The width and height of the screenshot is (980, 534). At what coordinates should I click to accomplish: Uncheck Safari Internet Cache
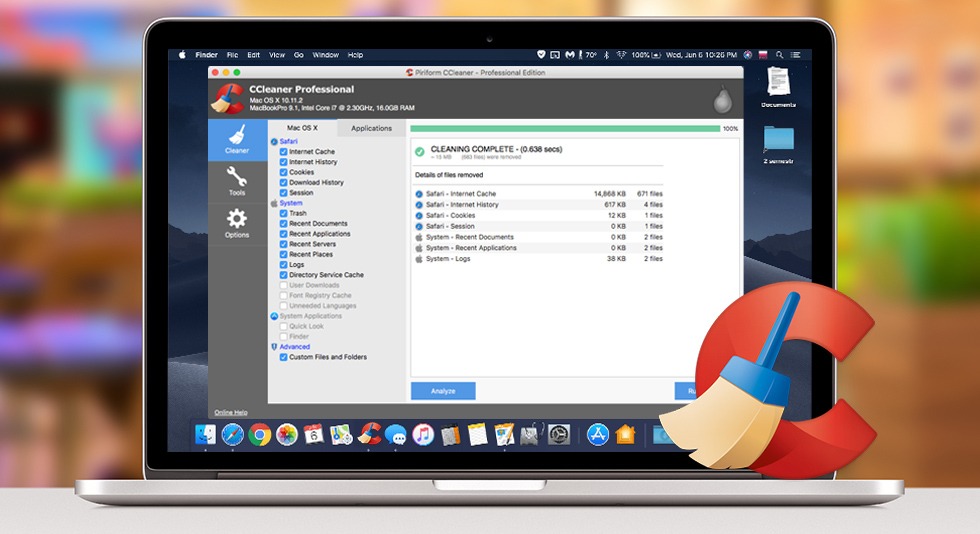(x=283, y=151)
